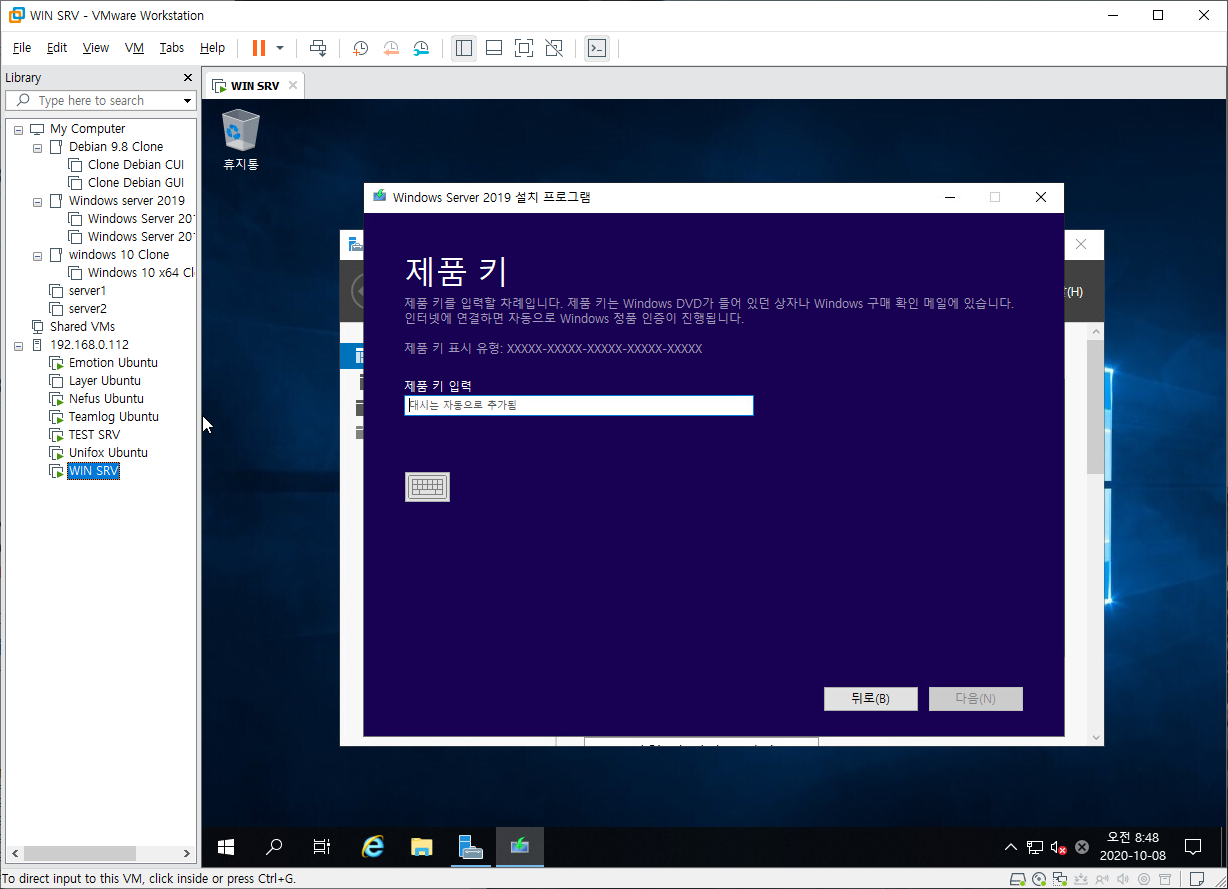The height and width of the screenshot is (889, 1228).
Task: Click the hard disk device status icon
Action: (x=1017, y=880)
